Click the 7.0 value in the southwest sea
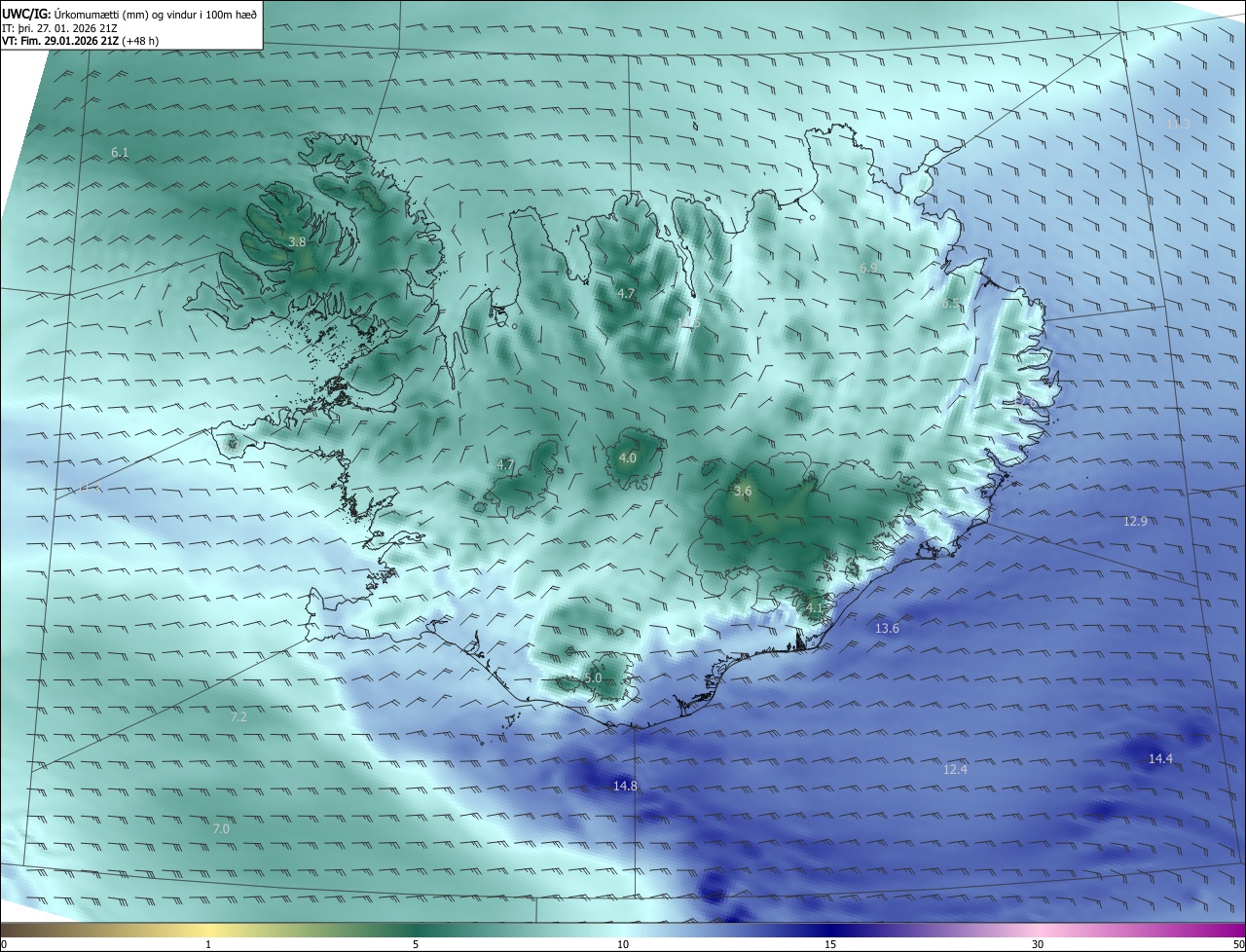 point(221,829)
